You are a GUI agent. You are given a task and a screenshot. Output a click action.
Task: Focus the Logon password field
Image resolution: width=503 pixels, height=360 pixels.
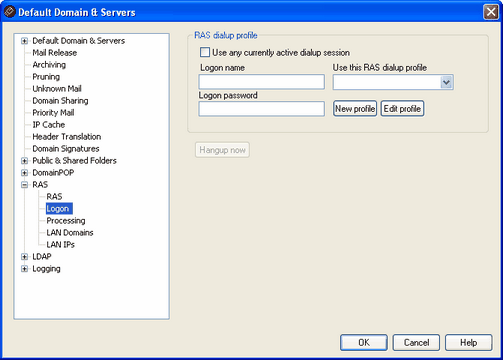[x=262, y=109]
